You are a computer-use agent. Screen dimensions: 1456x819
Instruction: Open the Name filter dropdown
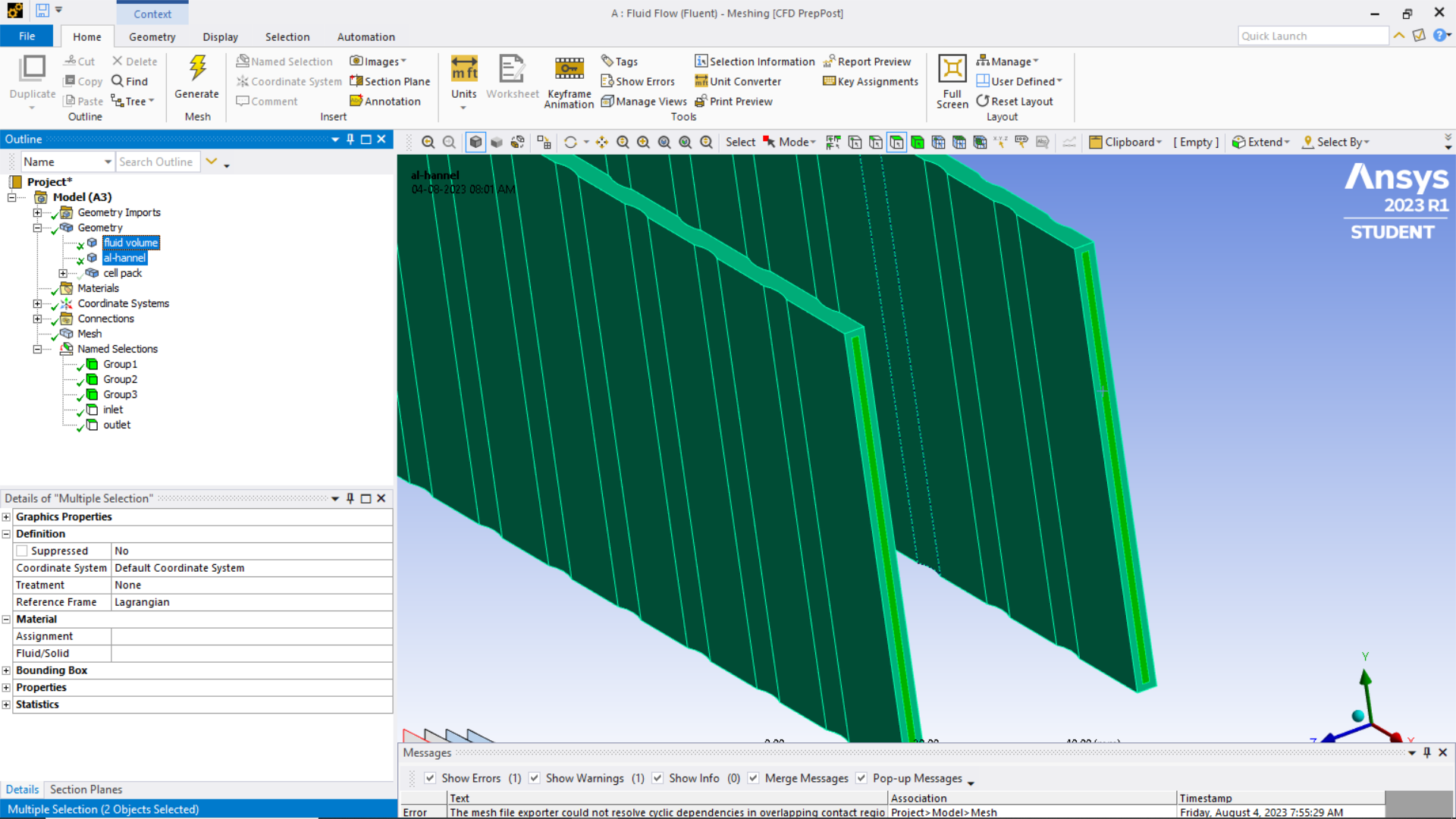click(x=108, y=162)
